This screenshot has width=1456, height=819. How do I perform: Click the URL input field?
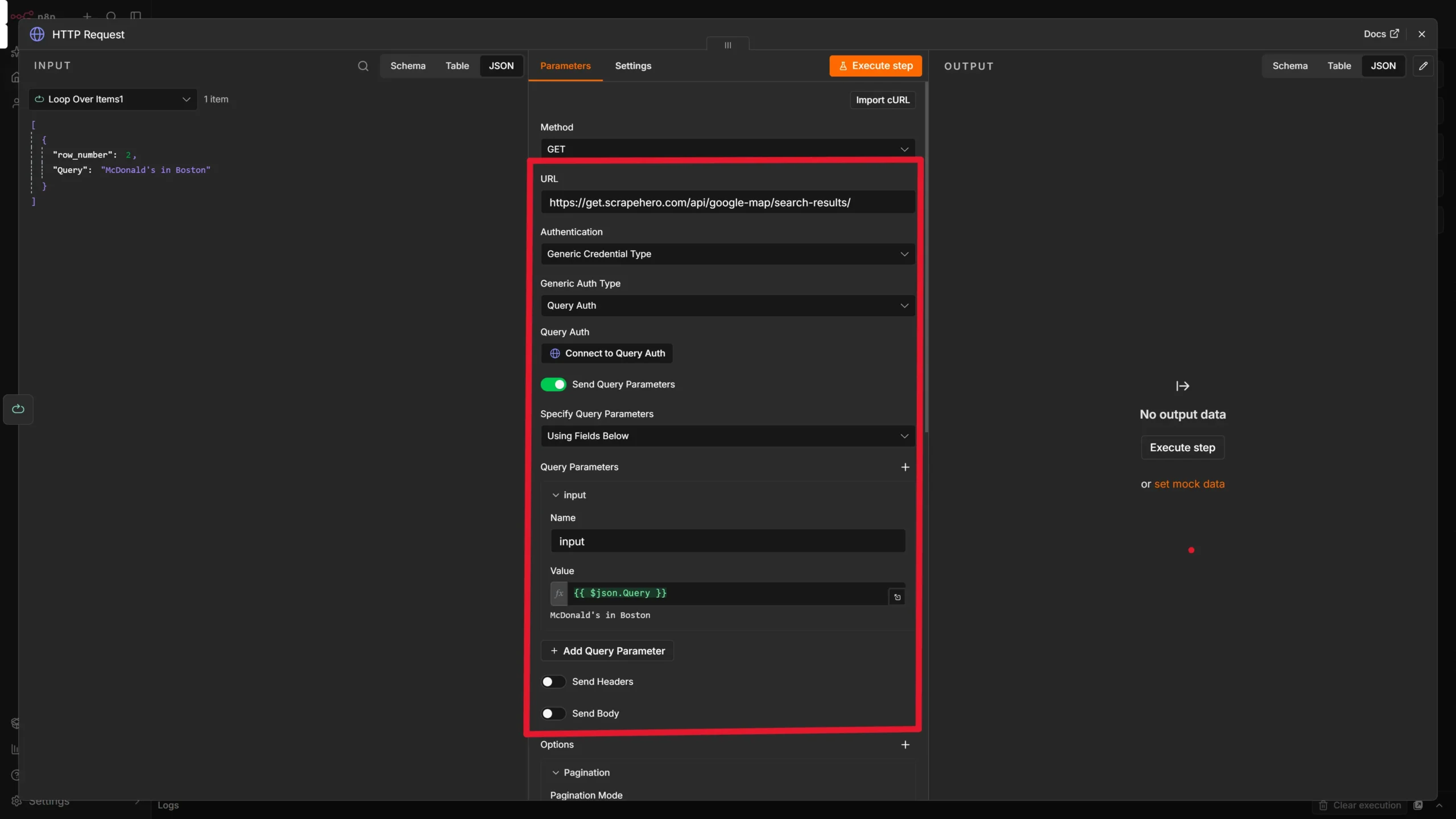pyautogui.click(x=727, y=202)
